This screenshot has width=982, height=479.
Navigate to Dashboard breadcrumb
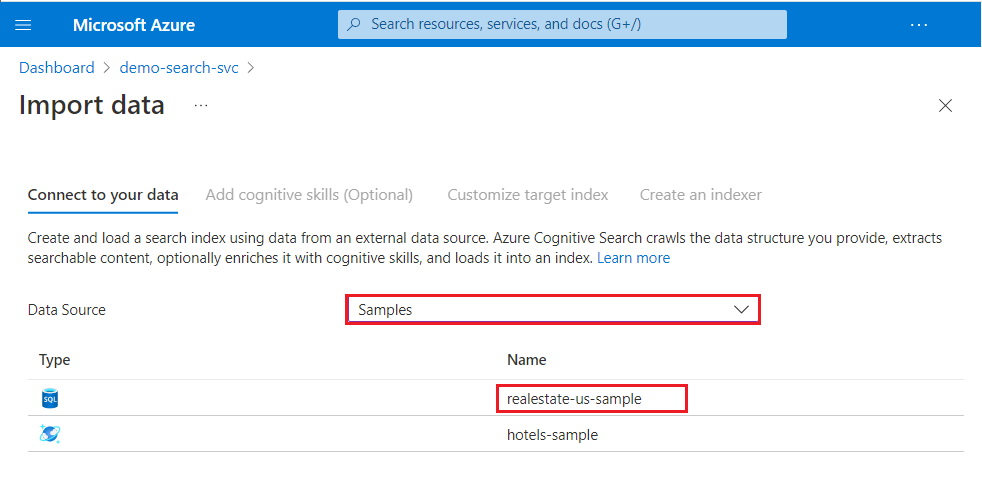pos(56,68)
